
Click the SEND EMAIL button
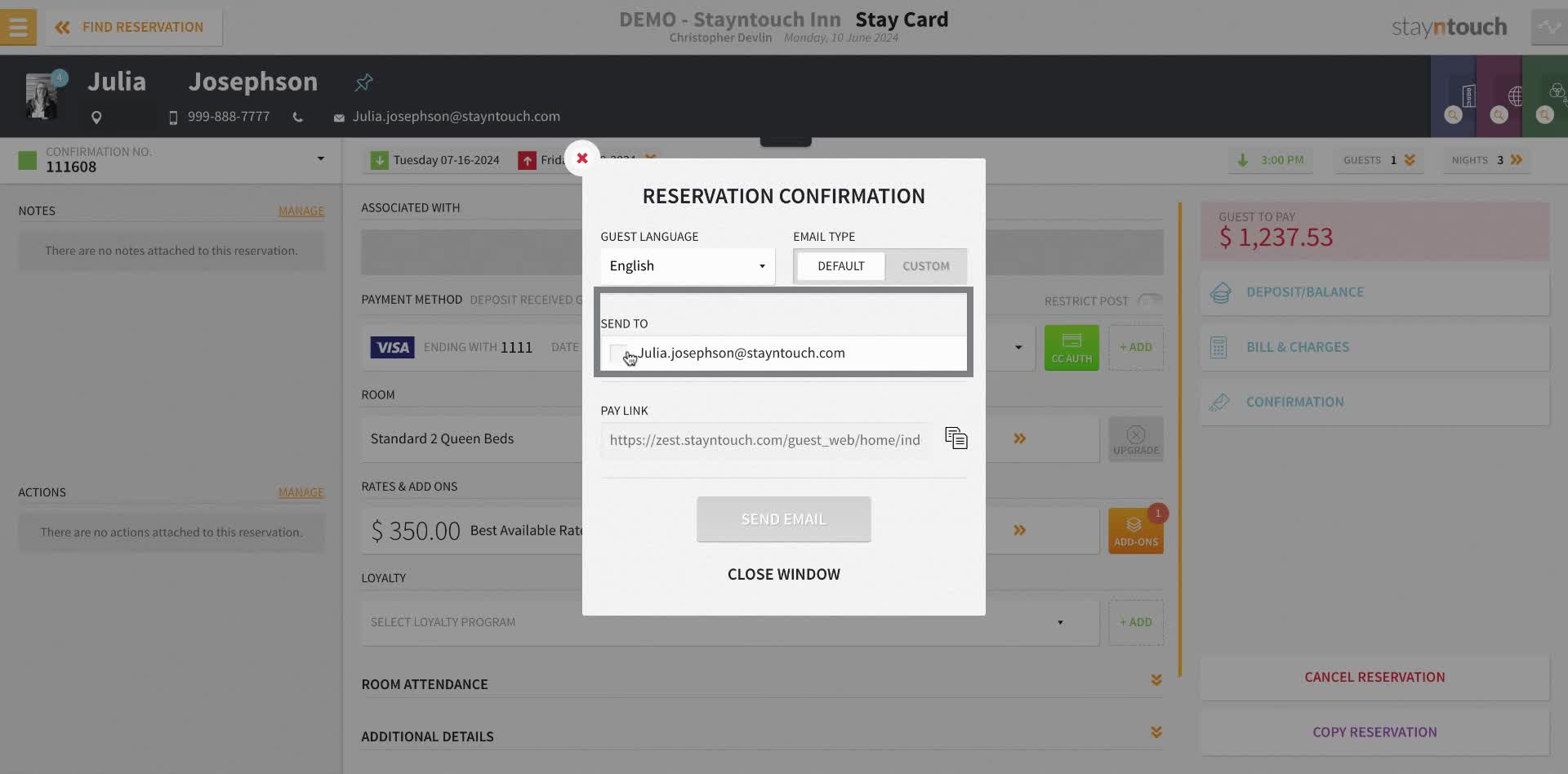(784, 519)
